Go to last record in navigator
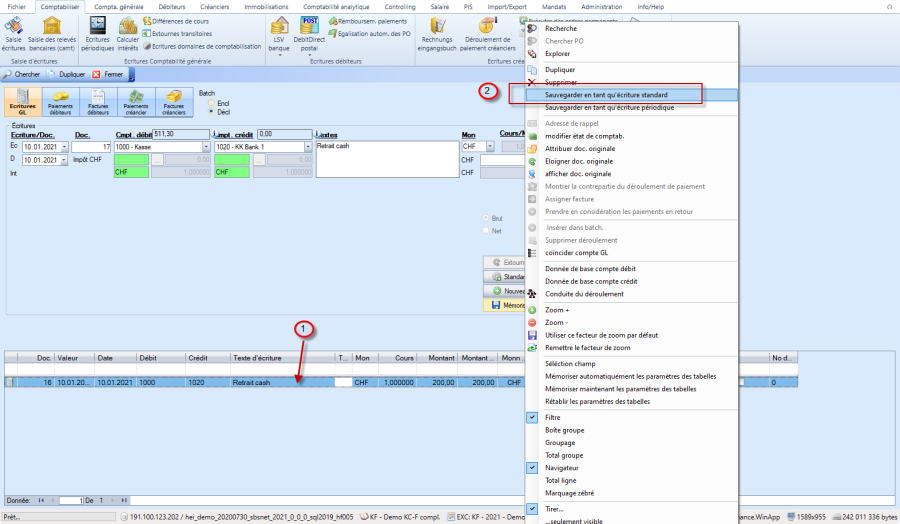Viewport: 900px width, 524px height. click(123, 500)
